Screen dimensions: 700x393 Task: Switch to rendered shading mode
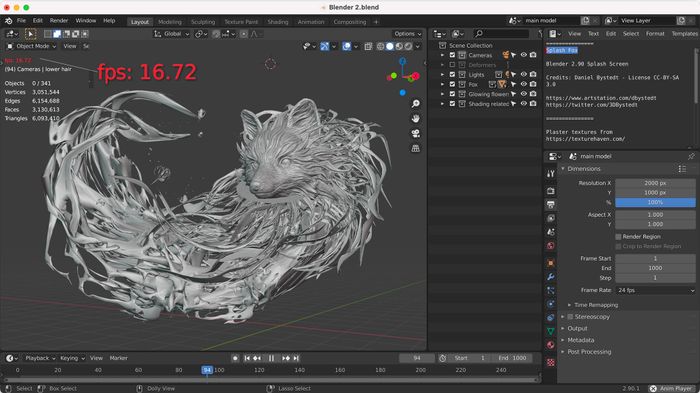408,46
